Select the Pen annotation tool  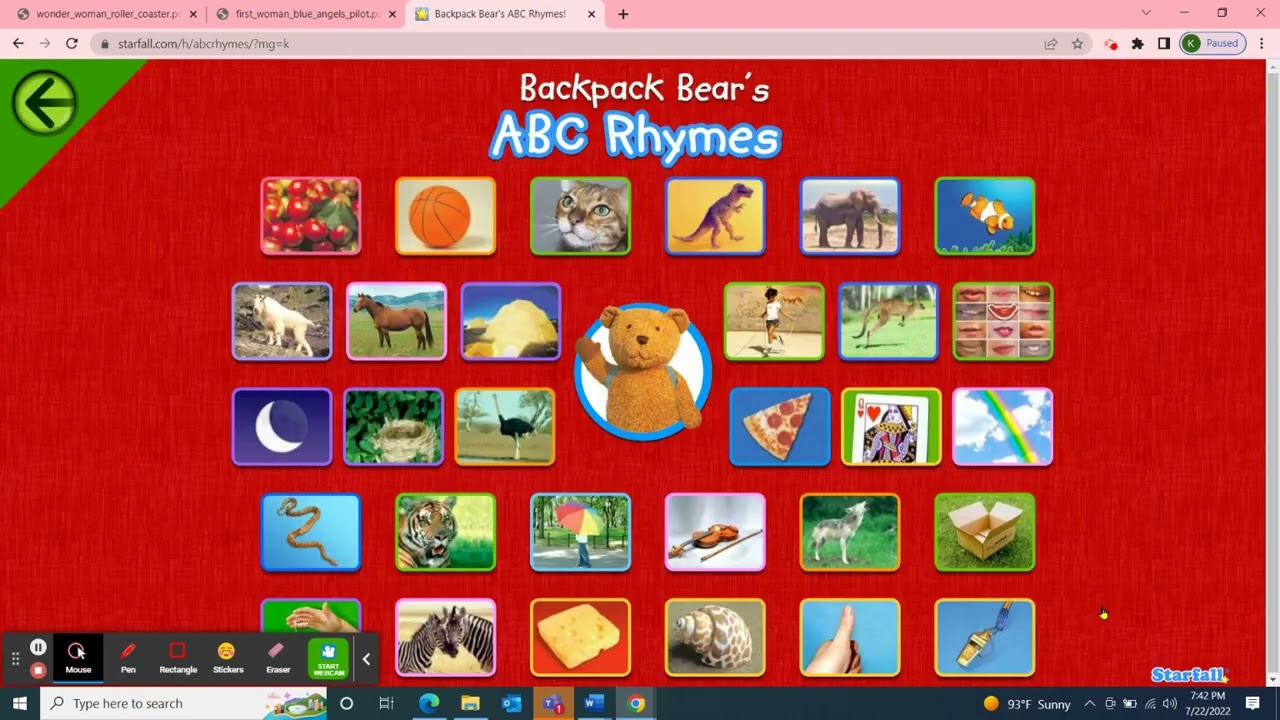(x=128, y=658)
